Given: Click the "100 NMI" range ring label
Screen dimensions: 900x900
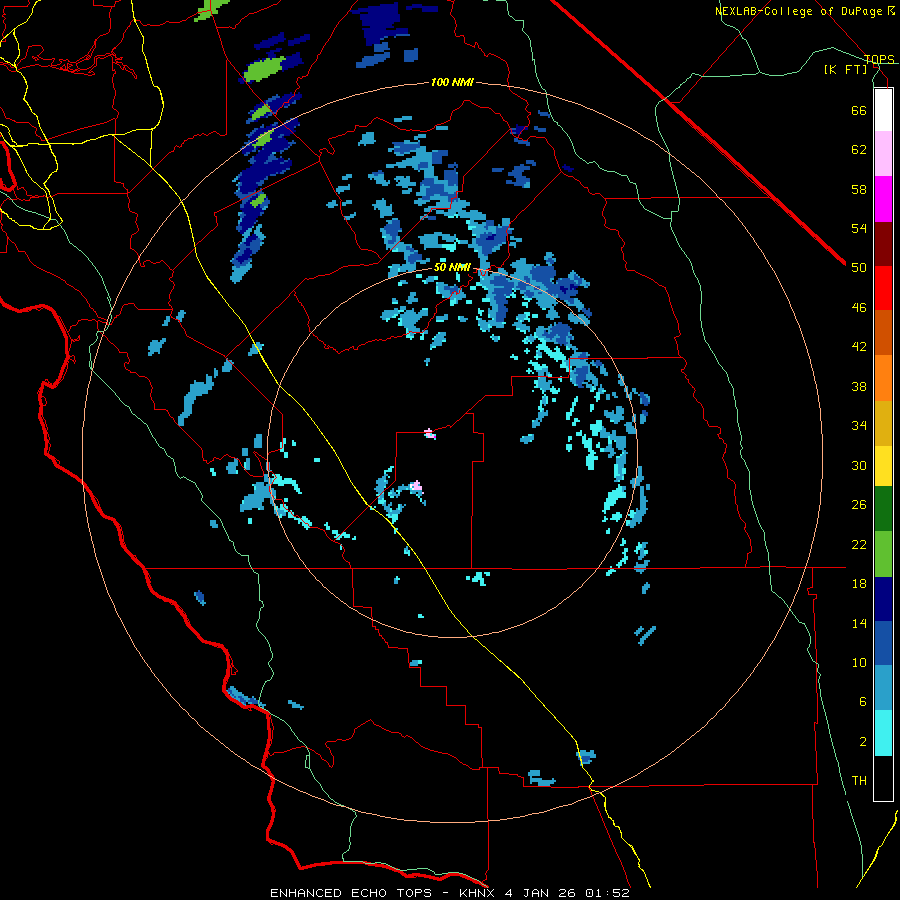Looking at the screenshot, I should coord(452,83).
